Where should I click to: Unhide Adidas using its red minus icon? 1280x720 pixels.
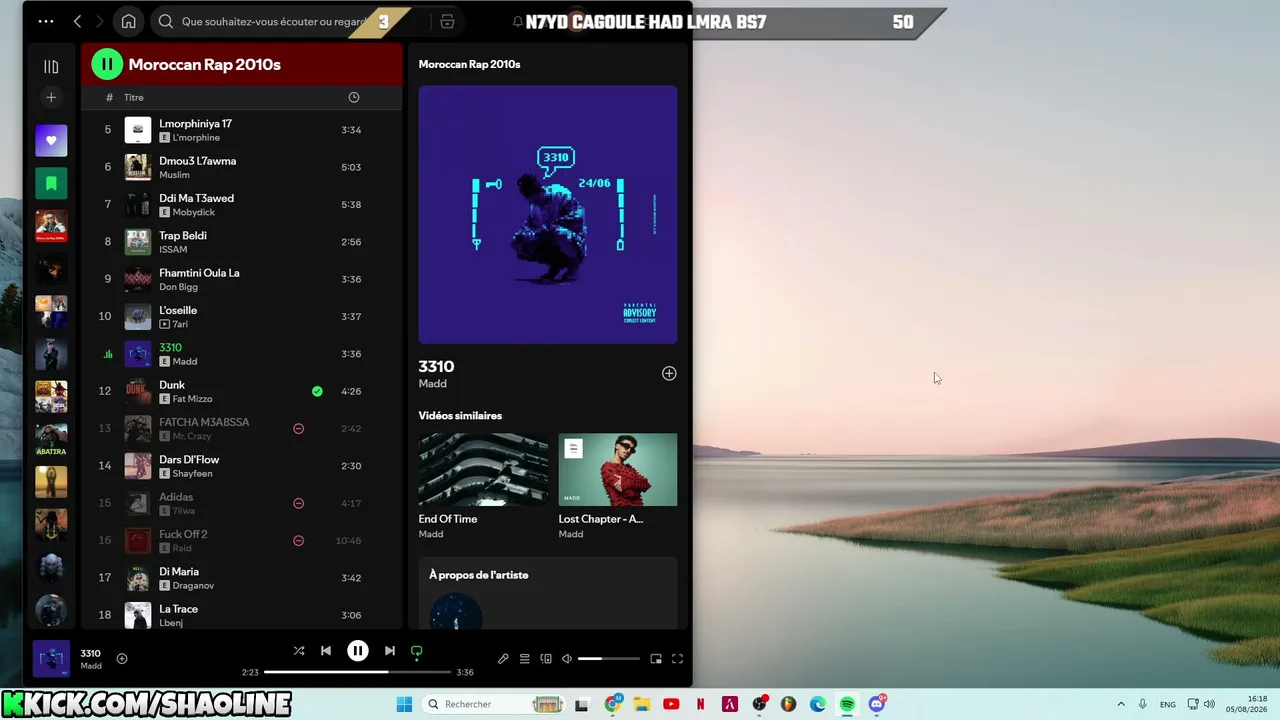pos(298,503)
